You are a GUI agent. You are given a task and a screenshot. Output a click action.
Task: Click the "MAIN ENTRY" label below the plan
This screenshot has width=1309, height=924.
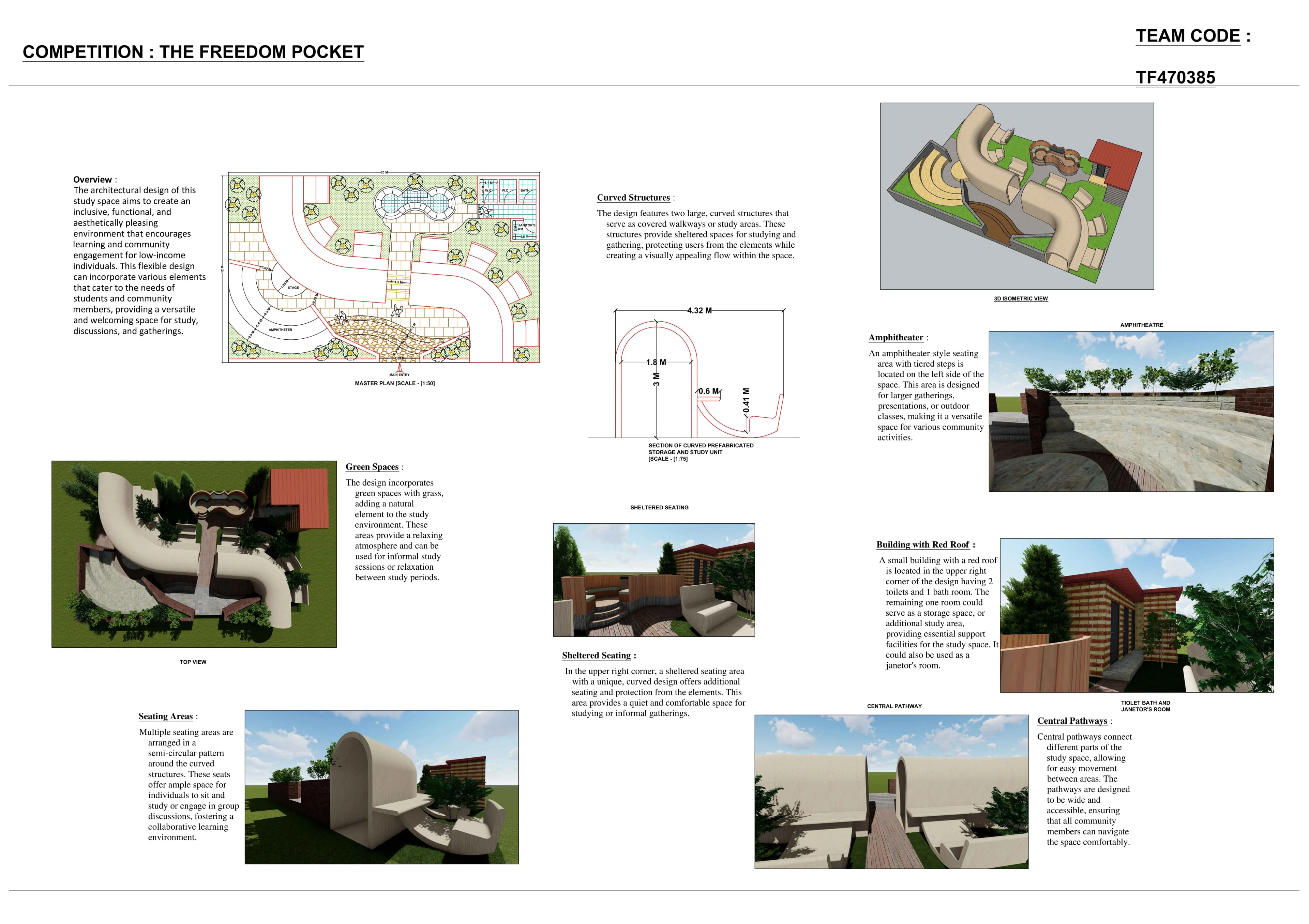coord(399,375)
